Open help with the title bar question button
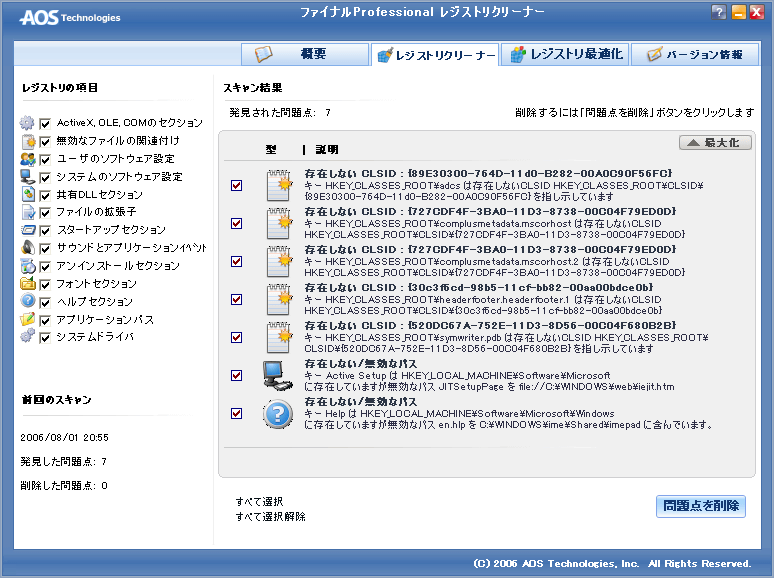Screen dimensions: 774x578 point(719,12)
